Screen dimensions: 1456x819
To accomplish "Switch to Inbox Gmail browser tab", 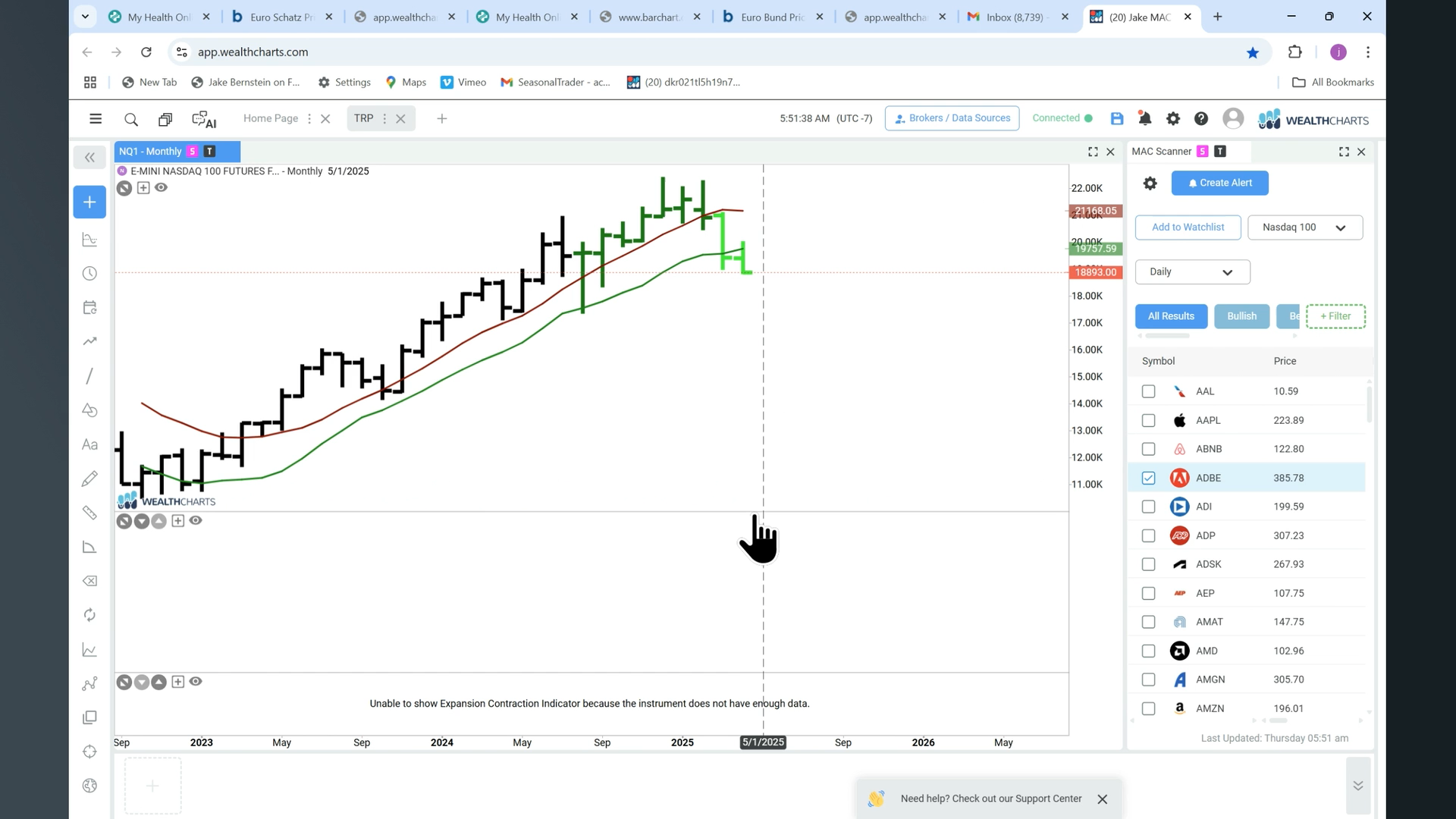I will point(1018,17).
